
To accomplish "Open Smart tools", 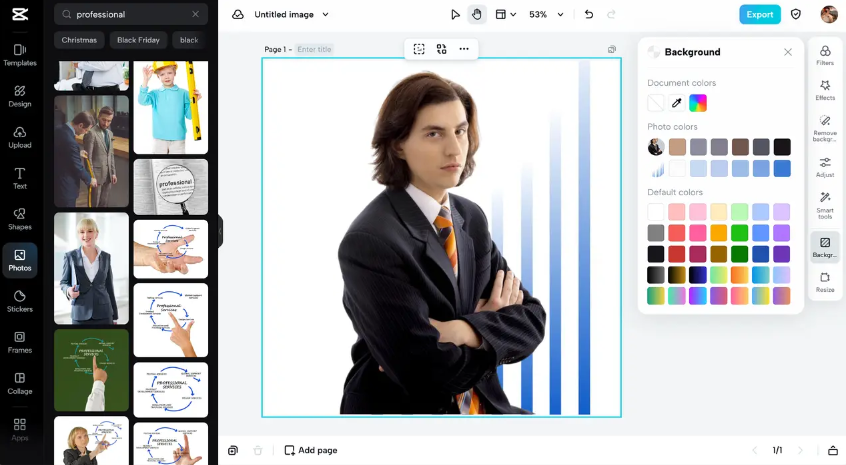I will point(825,206).
